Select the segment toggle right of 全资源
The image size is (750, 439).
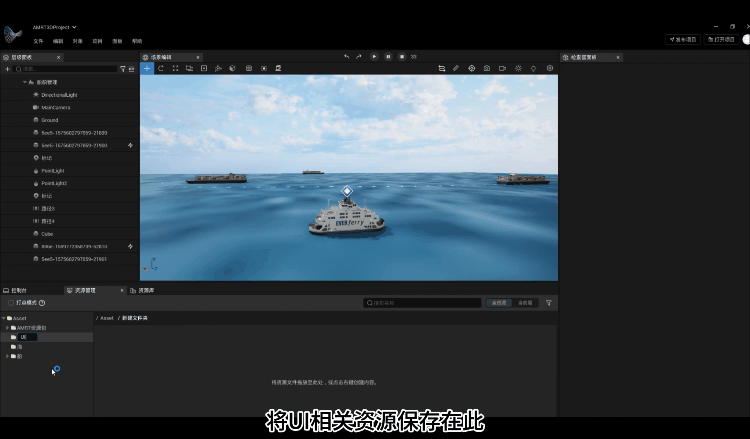[x=525, y=303]
